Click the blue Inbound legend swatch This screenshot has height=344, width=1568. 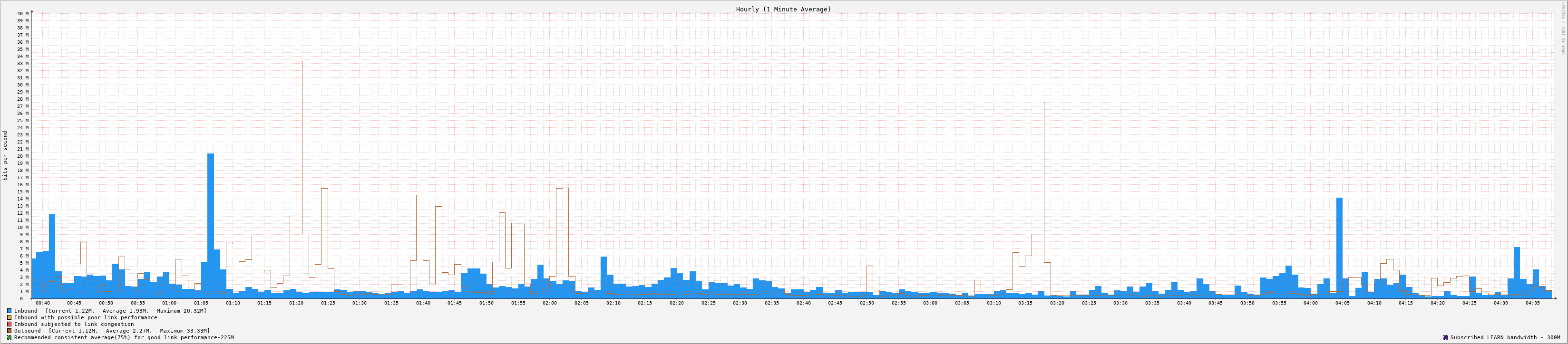(x=9, y=311)
